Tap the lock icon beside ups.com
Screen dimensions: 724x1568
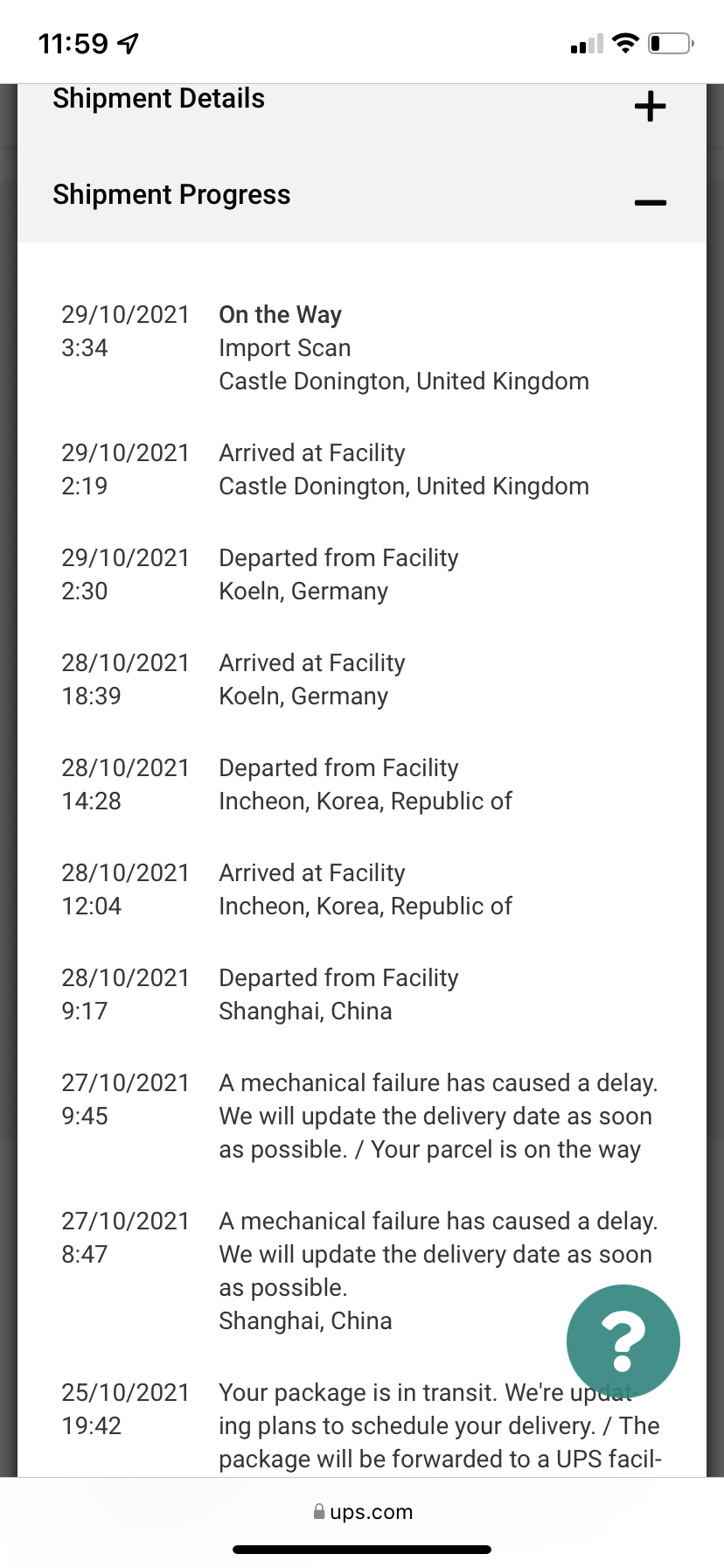[319, 1511]
